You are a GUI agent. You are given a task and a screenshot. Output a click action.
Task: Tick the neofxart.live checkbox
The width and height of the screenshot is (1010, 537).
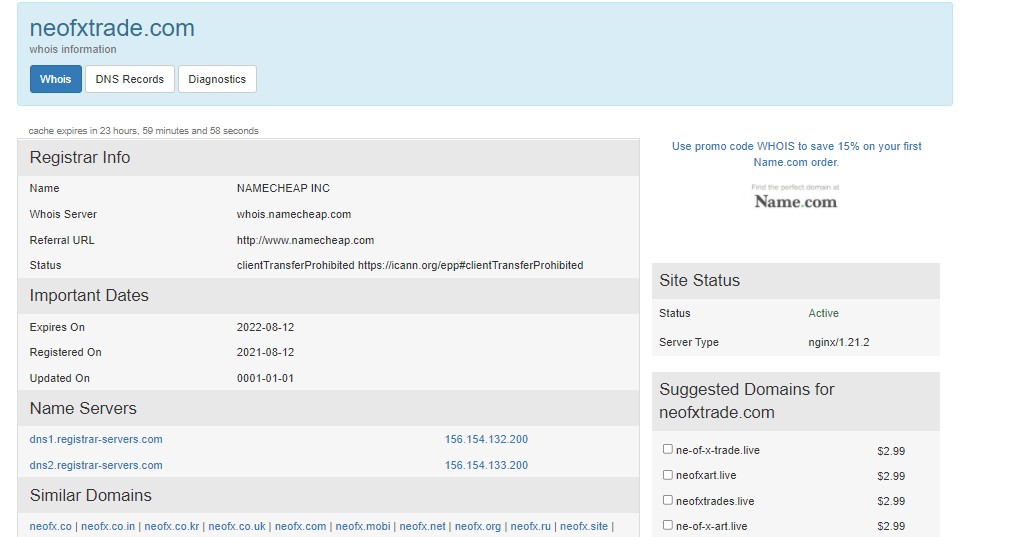pos(668,475)
